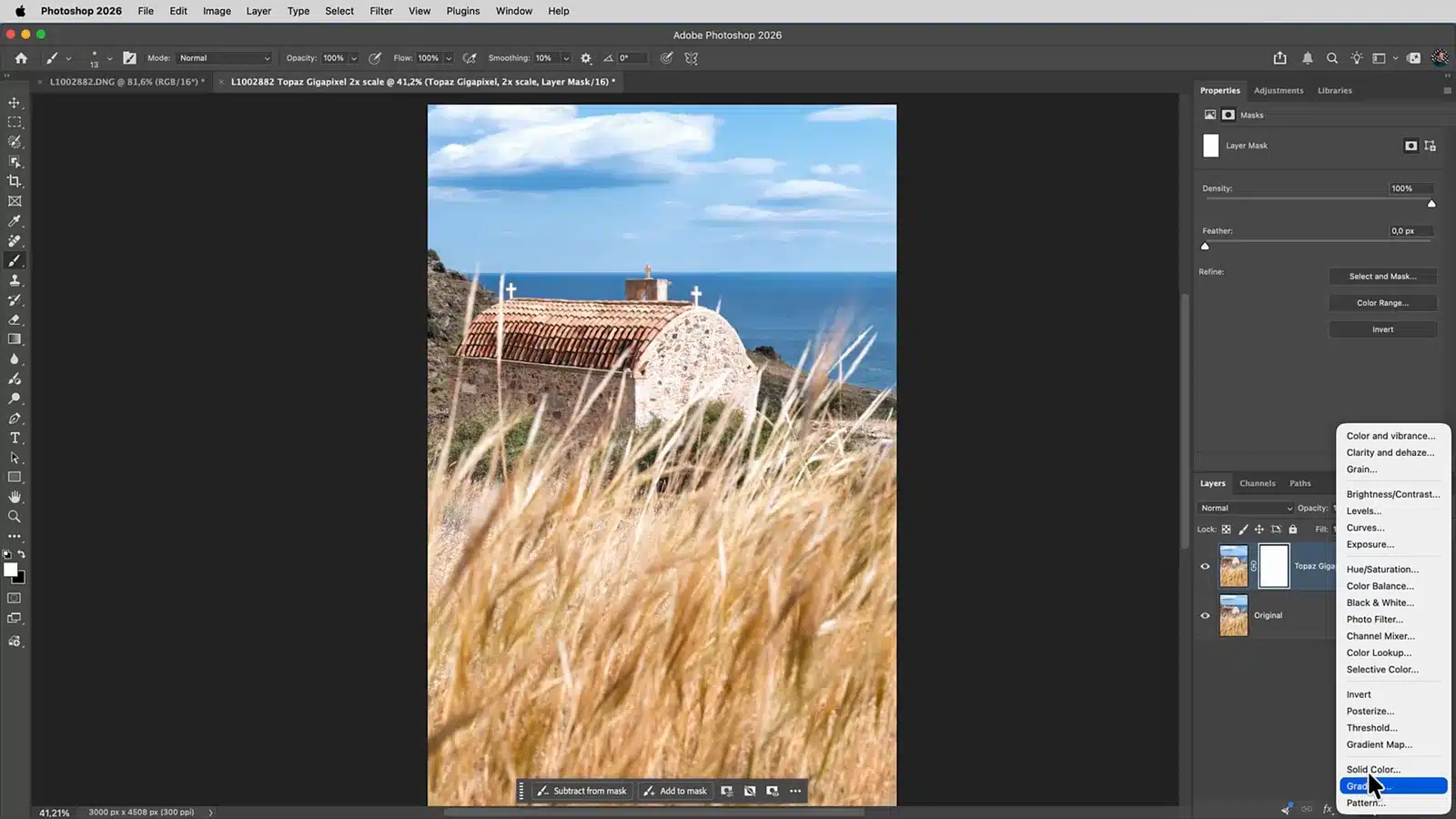
Task: Go to the Home screen icon
Action: (x=21, y=57)
